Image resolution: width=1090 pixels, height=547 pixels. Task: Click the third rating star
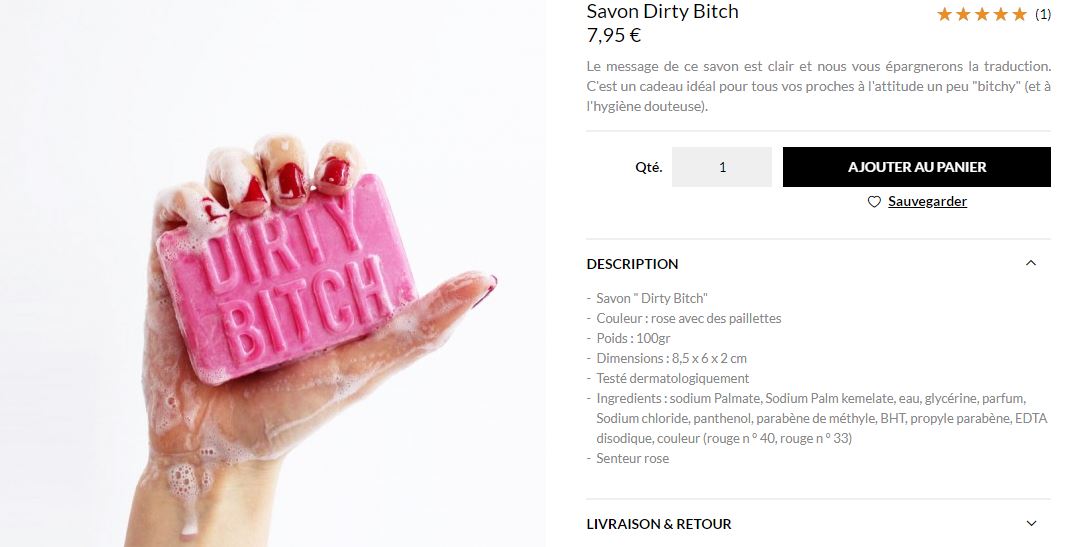click(x=982, y=14)
